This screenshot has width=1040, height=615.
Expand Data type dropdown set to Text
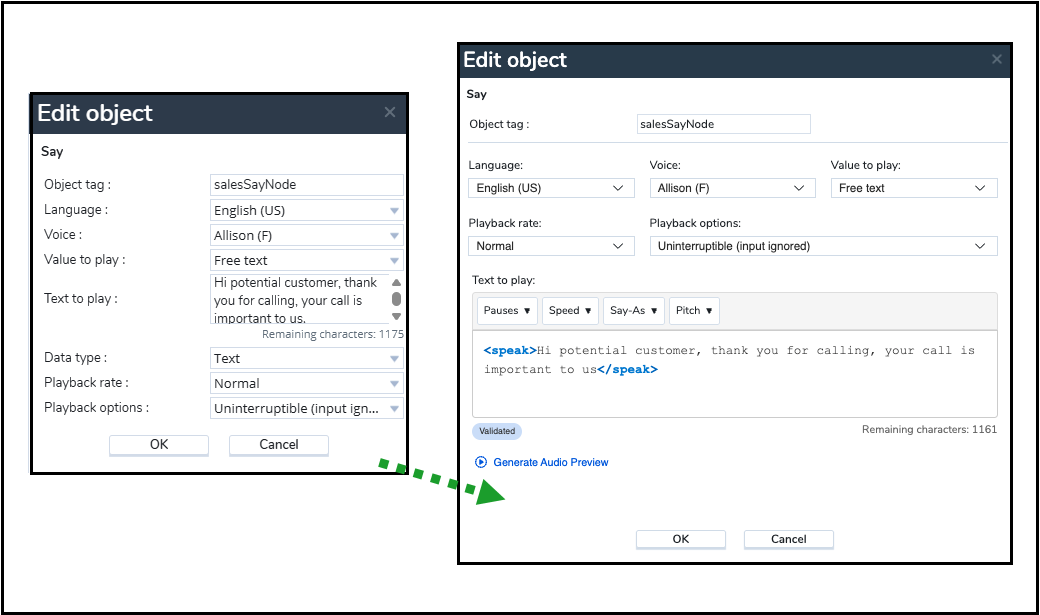307,359
